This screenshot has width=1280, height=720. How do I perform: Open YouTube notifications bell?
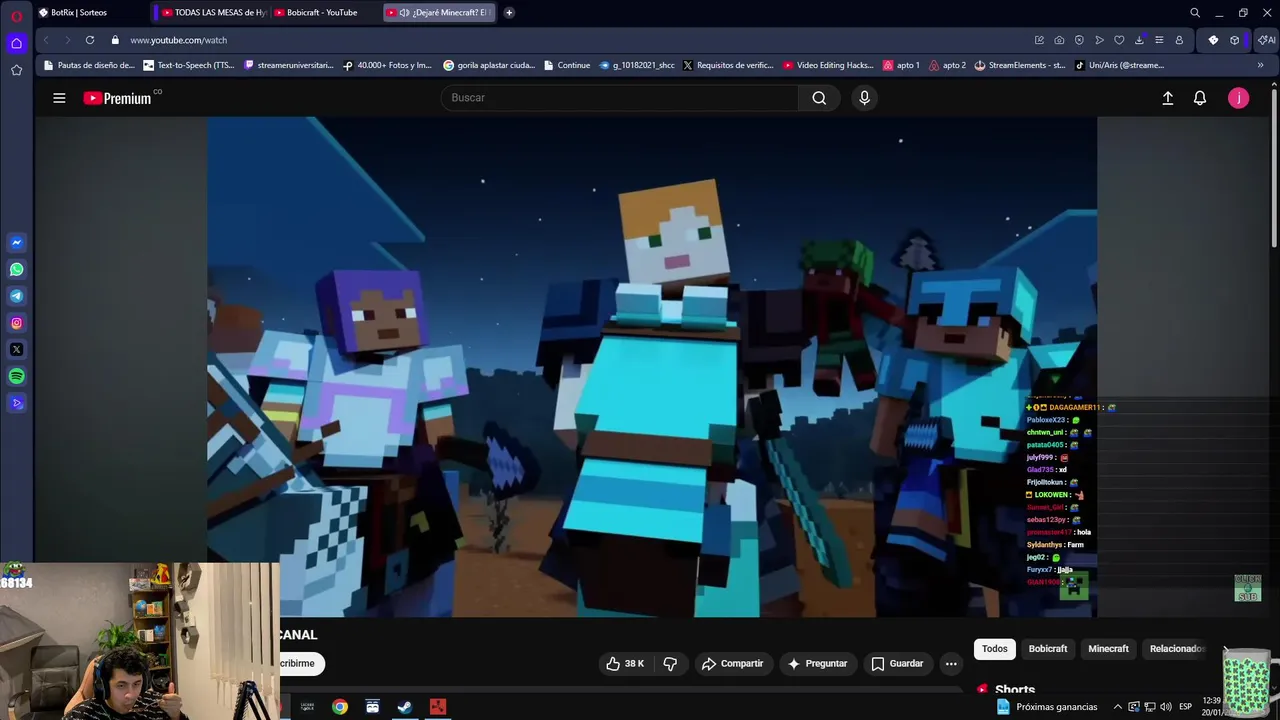click(x=1200, y=98)
